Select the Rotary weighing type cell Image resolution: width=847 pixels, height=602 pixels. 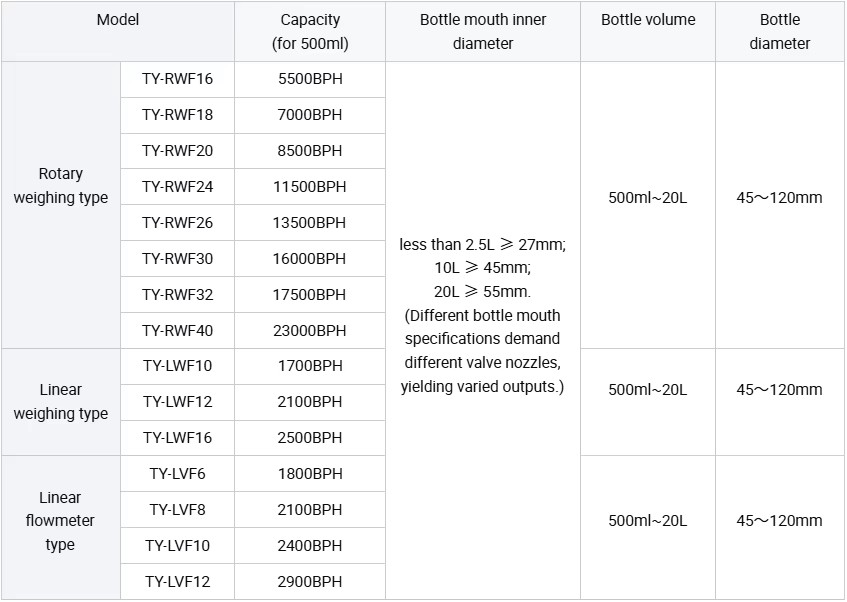[x=60, y=205]
